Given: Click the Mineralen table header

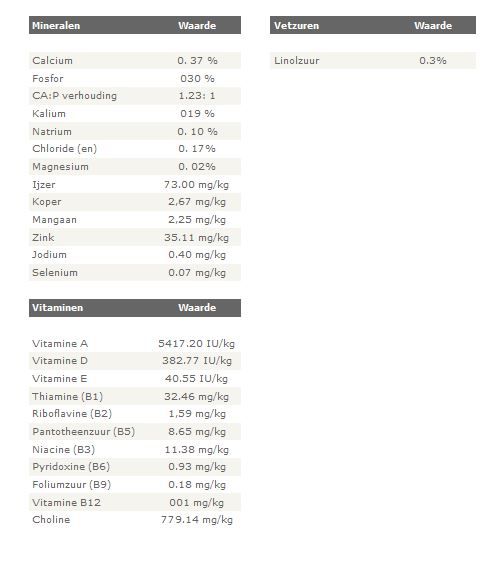Looking at the screenshot, I should (x=135, y=25).
